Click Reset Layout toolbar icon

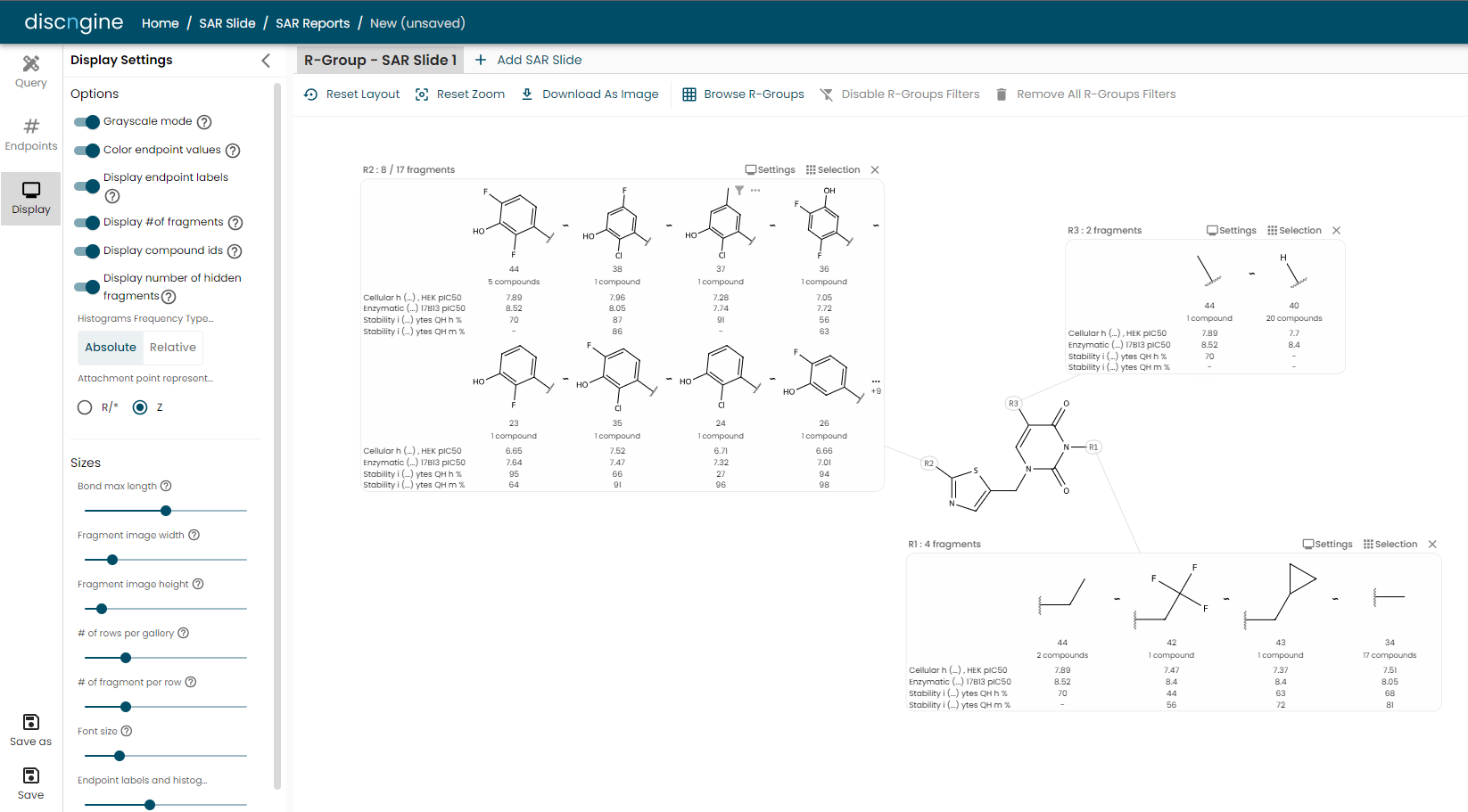click(x=310, y=94)
